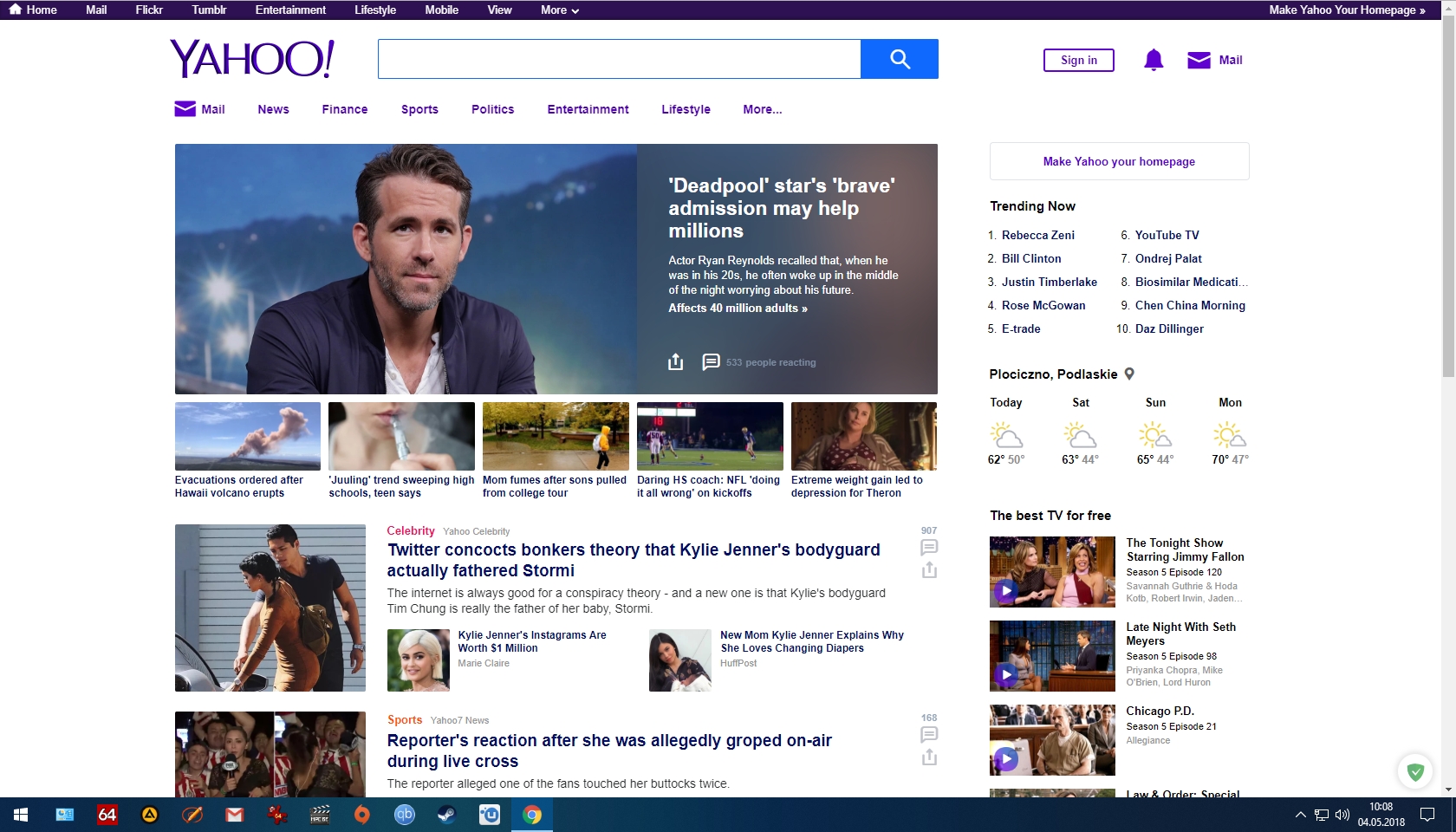
Task: Read Affects 40 million adults link
Action: [x=738, y=308]
